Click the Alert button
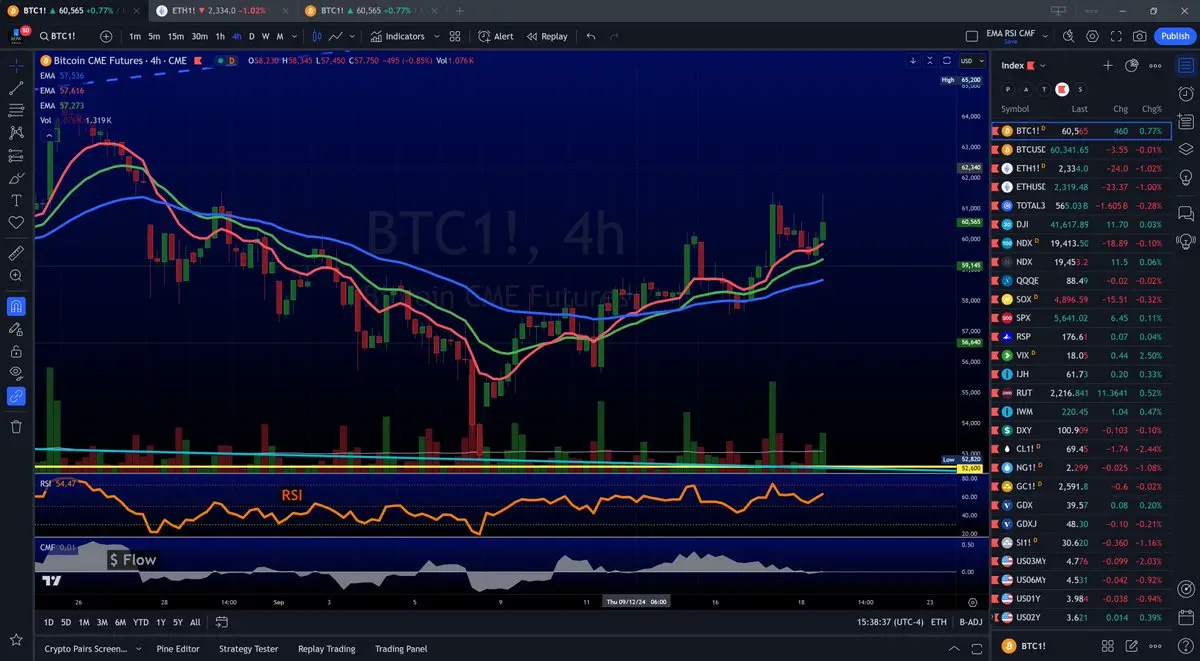The width and height of the screenshot is (1200, 661). pyautogui.click(x=496, y=36)
